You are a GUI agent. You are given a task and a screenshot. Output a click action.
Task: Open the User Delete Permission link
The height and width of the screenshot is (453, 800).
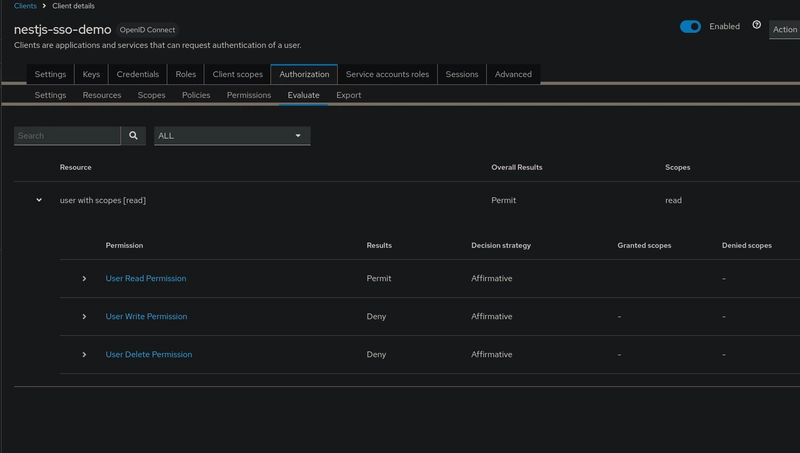[x=149, y=355]
